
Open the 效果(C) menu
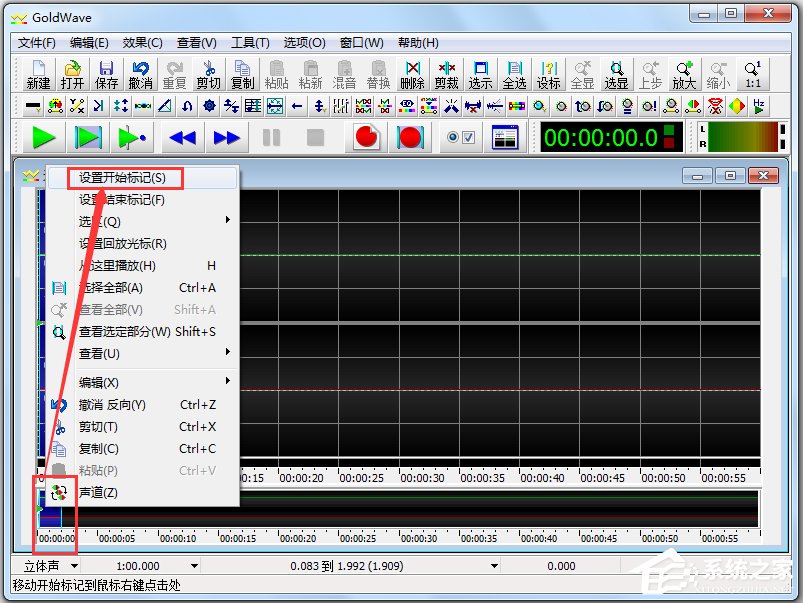[x=142, y=43]
